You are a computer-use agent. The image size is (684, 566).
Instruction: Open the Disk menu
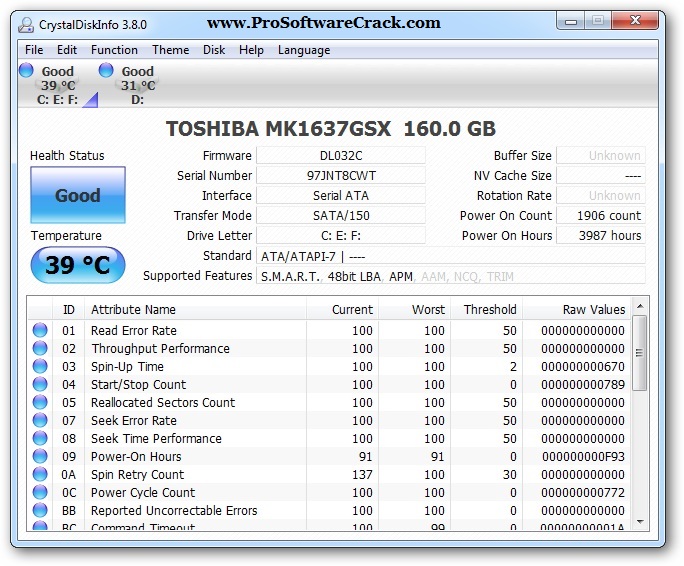coord(214,50)
